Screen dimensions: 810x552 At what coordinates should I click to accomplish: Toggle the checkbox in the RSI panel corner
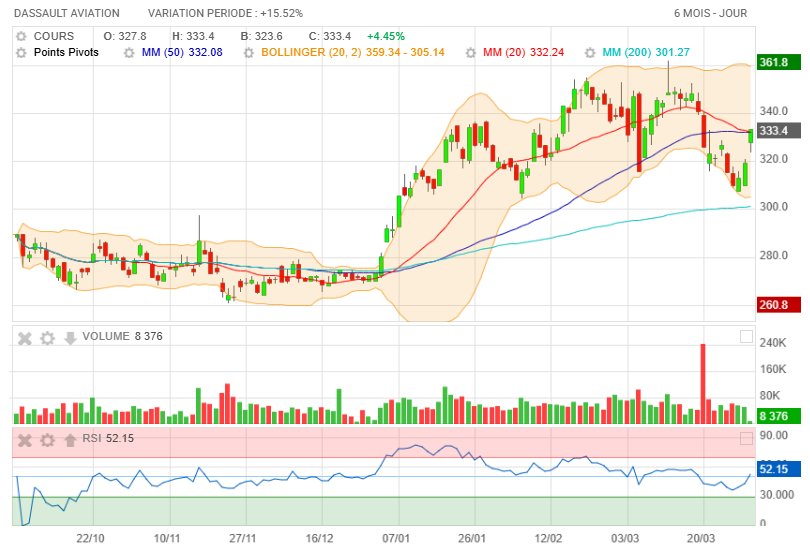[746, 438]
